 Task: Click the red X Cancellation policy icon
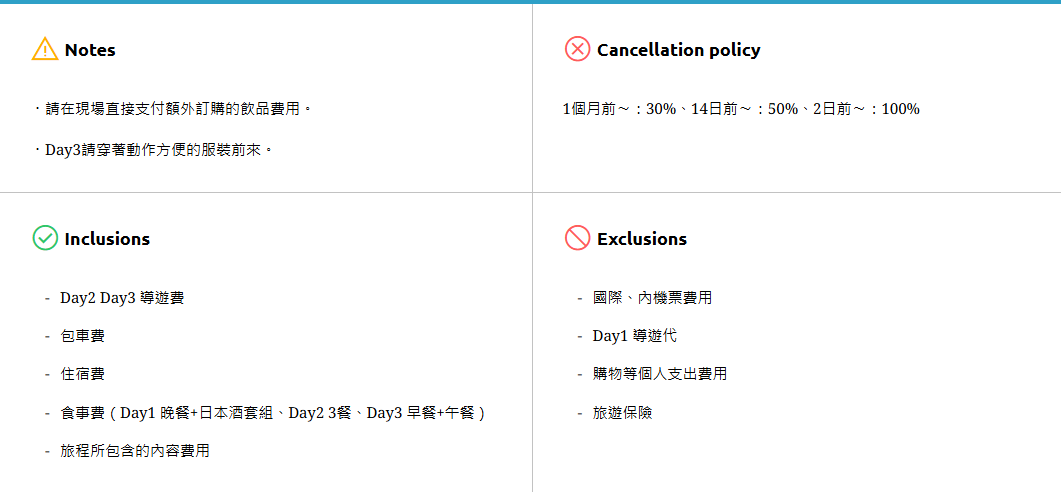coord(577,49)
